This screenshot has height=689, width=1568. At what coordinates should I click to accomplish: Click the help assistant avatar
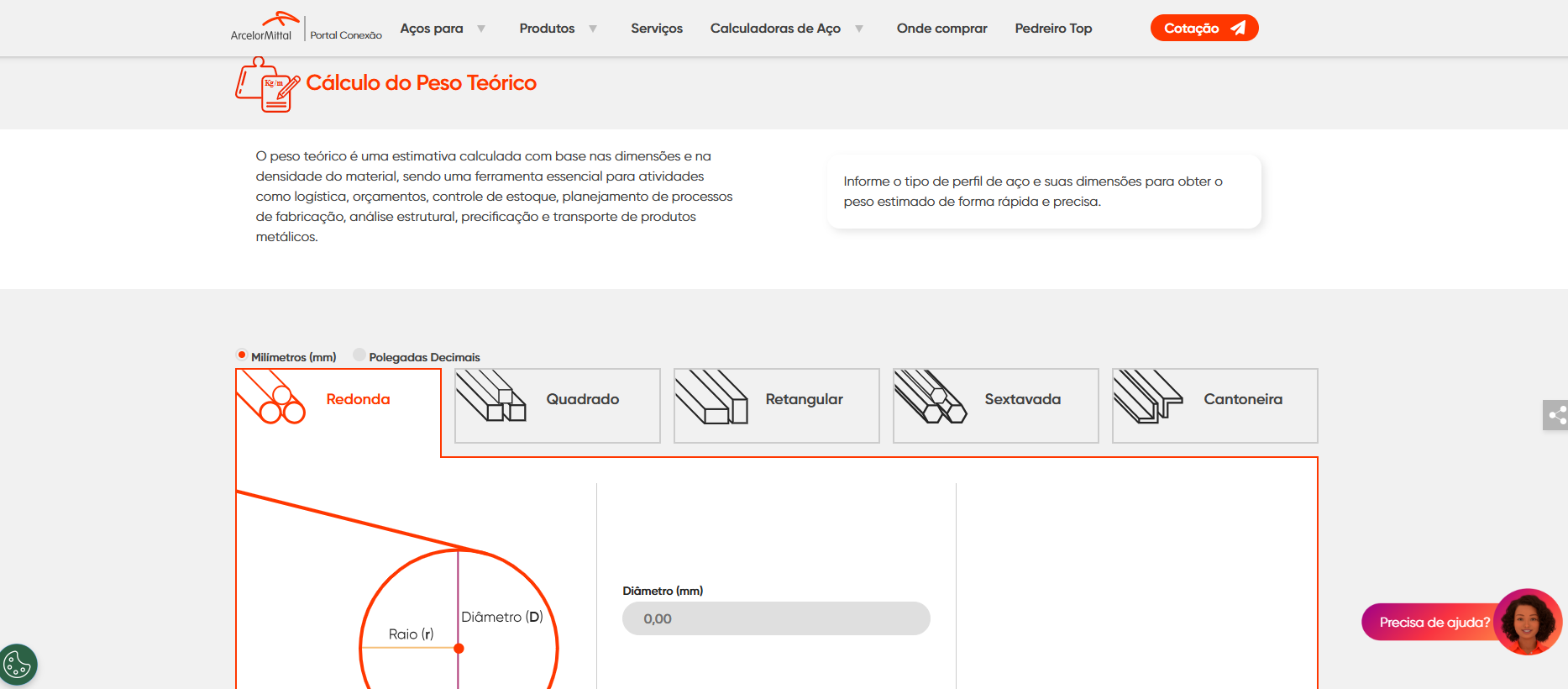click(x=1528, y=622)
